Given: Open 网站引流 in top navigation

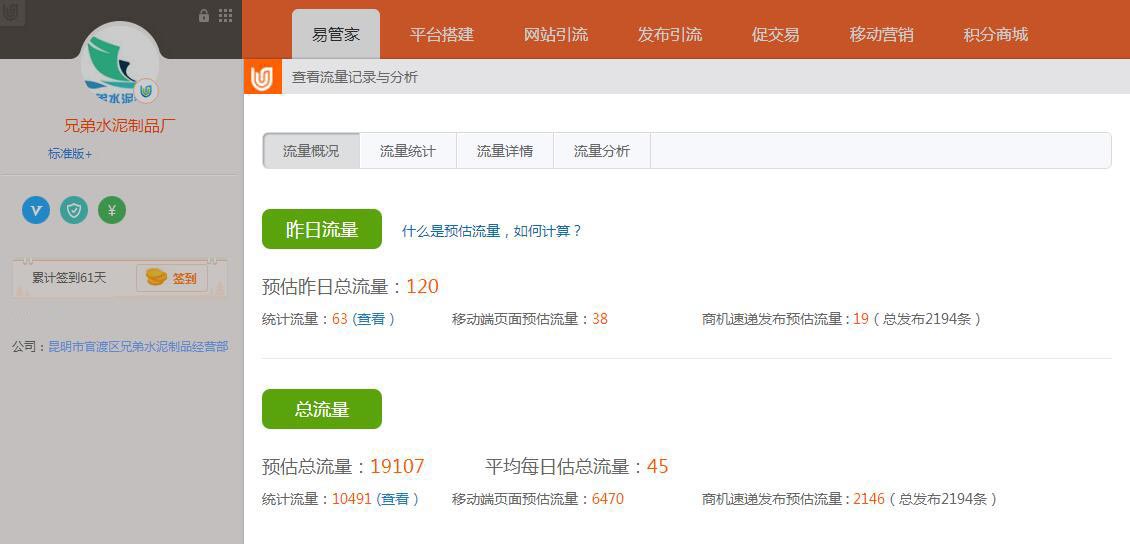Looking at the screenshot, I should point(555,34).
